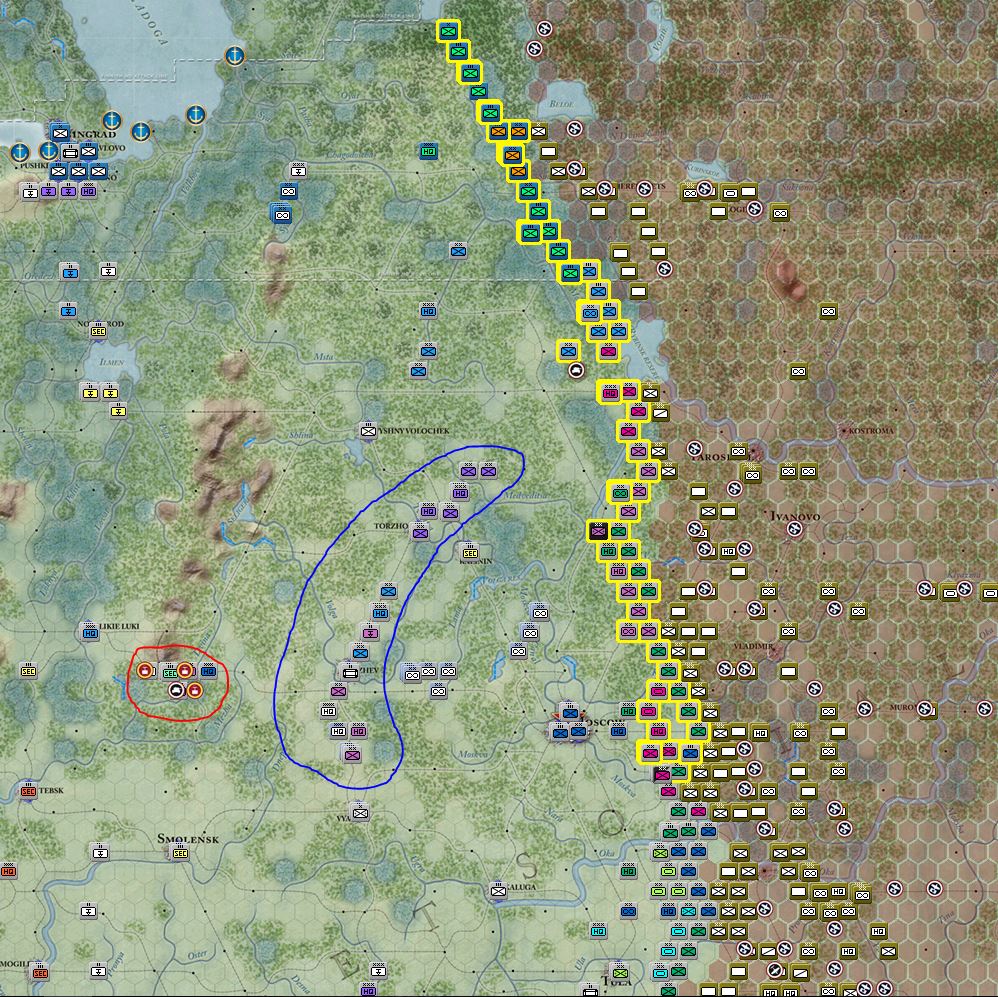Select the SEC counter under the Smolensk label
The image size is (998, 997).
180,853
